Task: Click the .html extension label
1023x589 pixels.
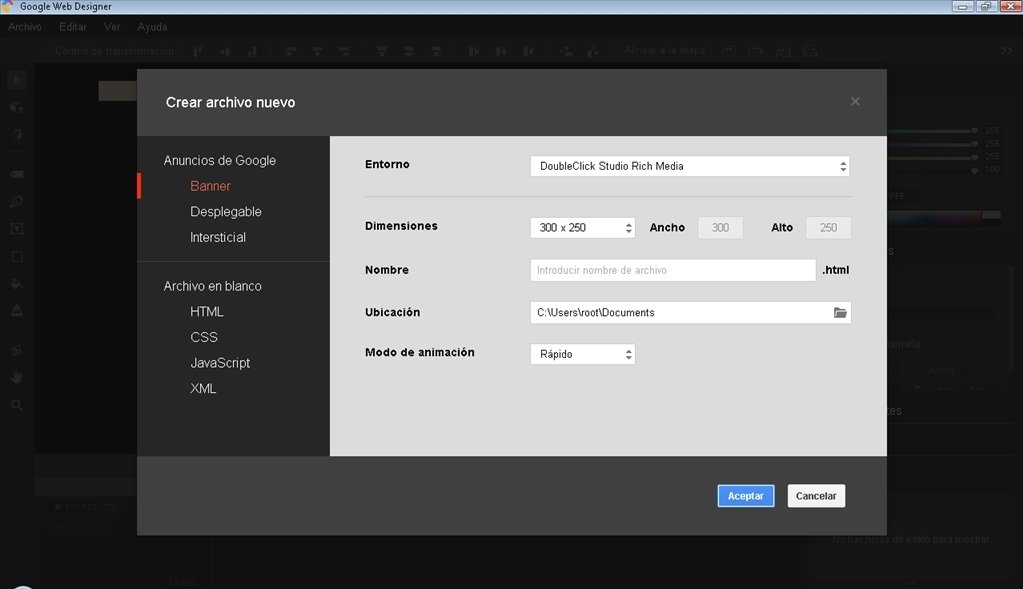Action: coord(836,270)
